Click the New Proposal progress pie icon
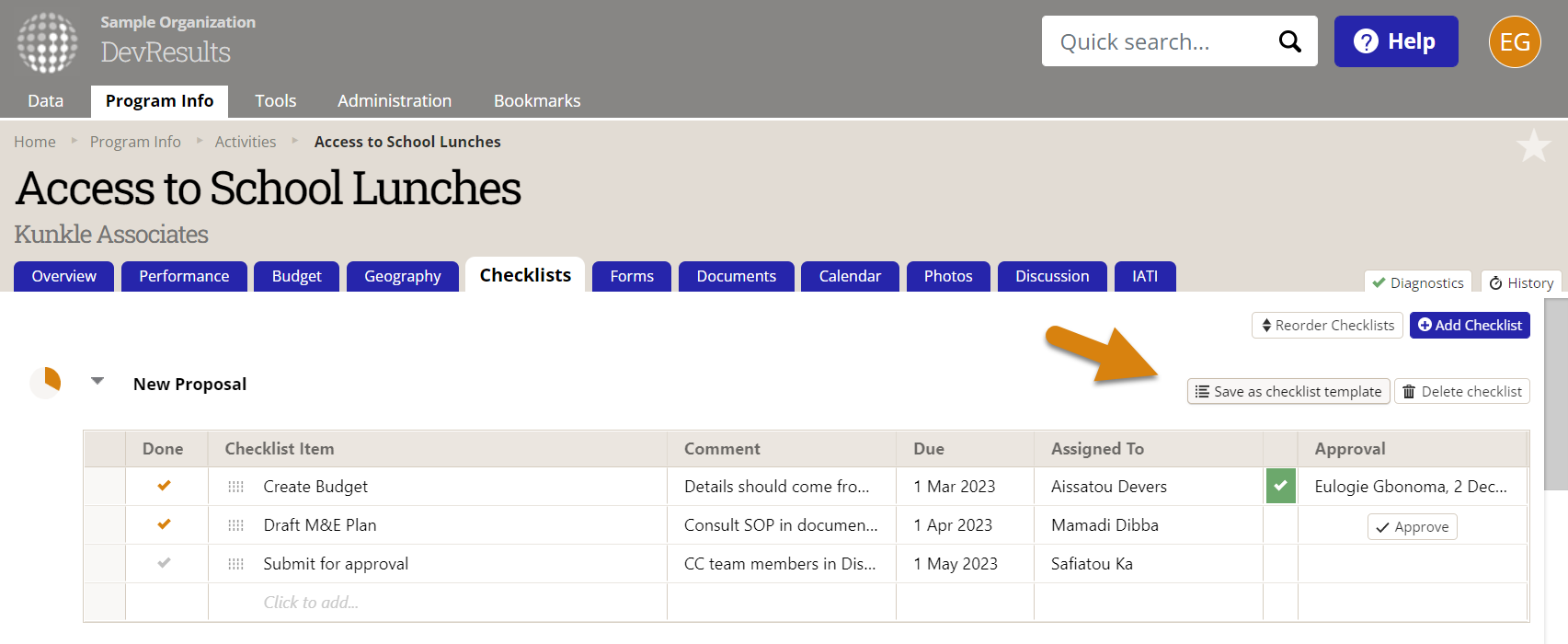The width and height of the screenshot is (1568, 644). [45, 382]
